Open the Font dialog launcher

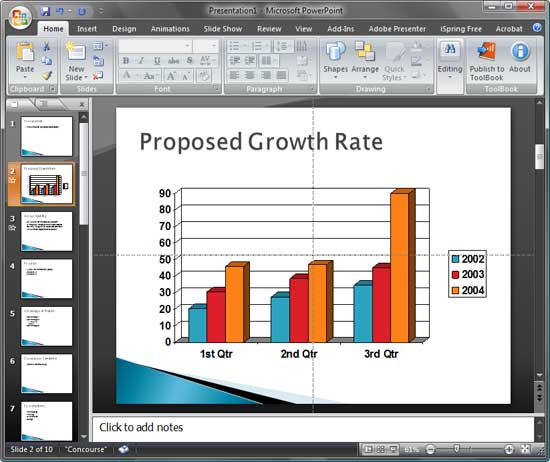tap(217, 89)
